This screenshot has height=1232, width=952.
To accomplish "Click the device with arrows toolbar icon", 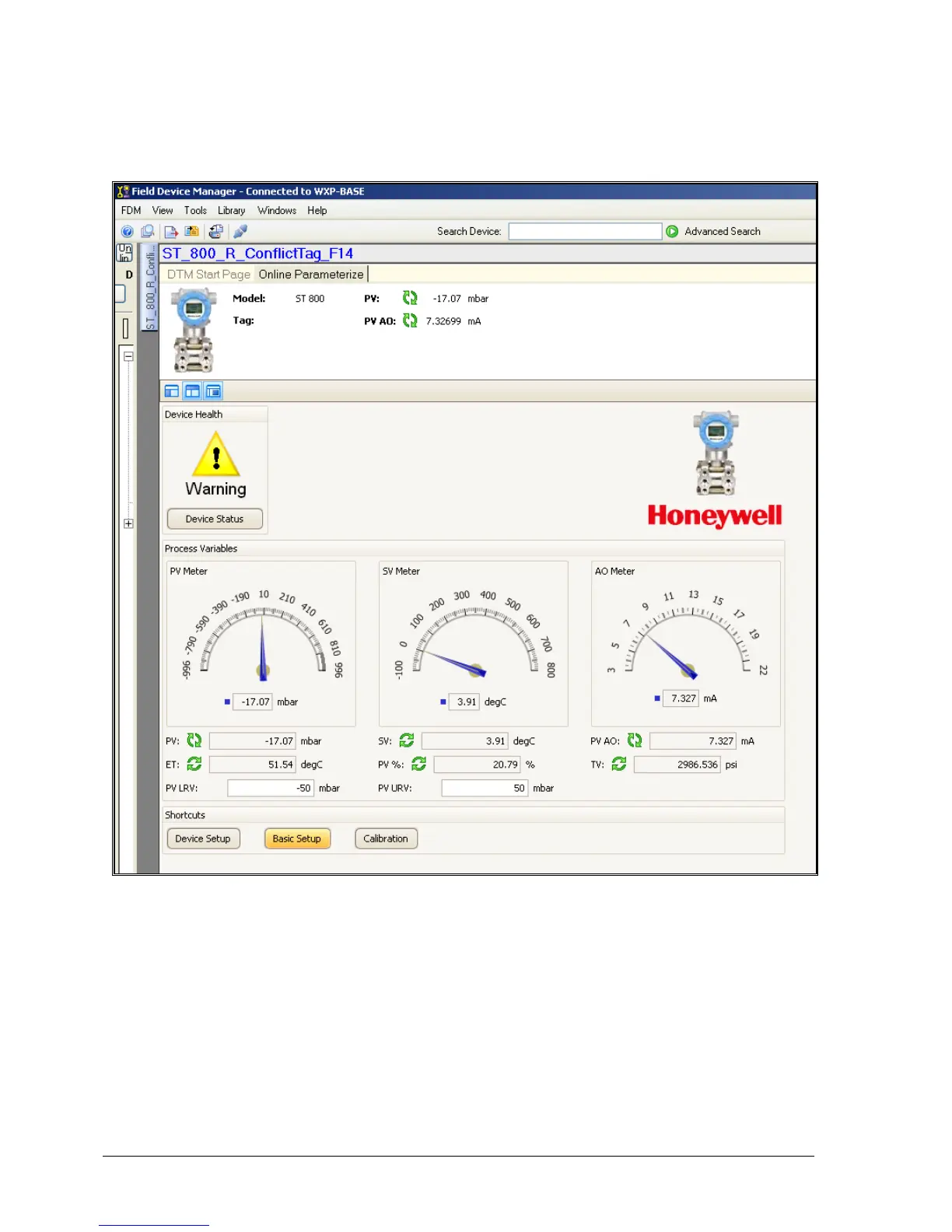I will coord(216,232).
